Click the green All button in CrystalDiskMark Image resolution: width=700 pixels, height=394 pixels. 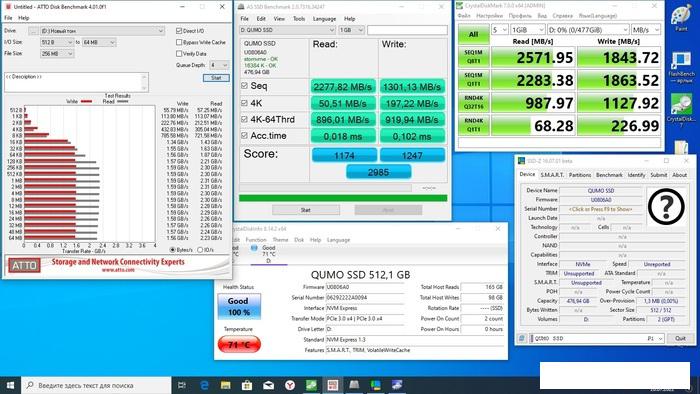[x=473, y=34]
